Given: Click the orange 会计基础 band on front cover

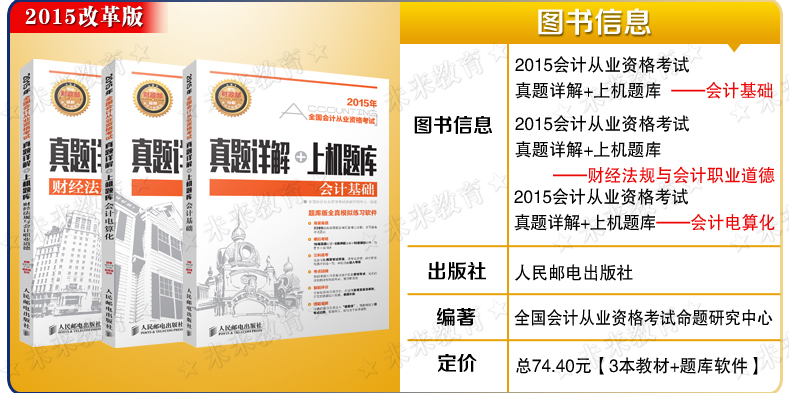Looking at the screenshot, I should point(293,189).
